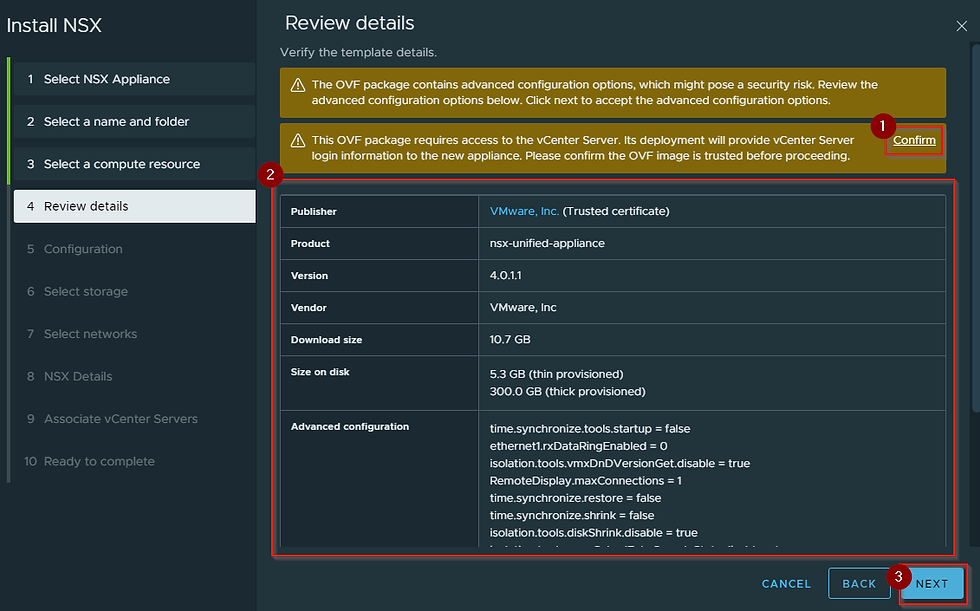
Task: Select step 10 Ready to complete
Action: (134, 461)
